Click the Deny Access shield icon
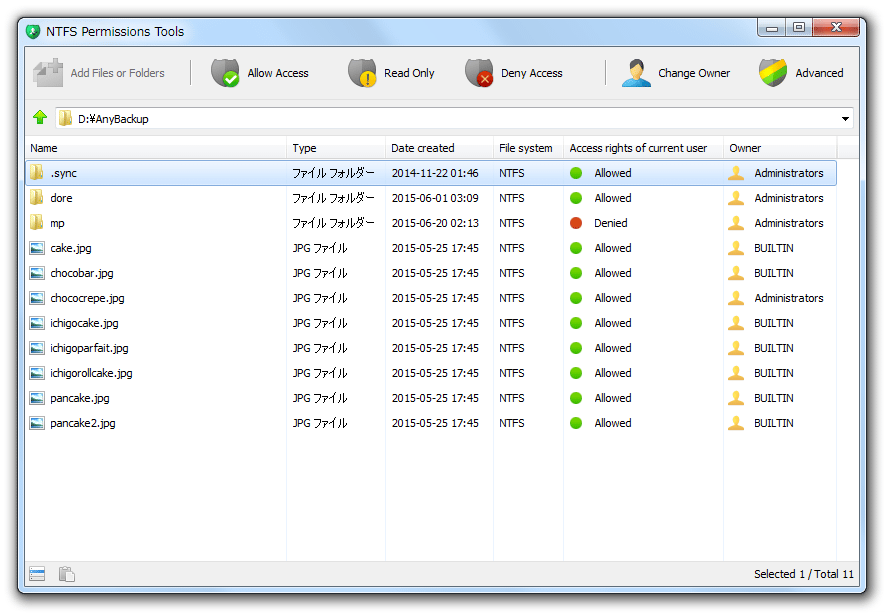Image resolution: width=888 pixels, height=616 pixels. pos(479,73)
